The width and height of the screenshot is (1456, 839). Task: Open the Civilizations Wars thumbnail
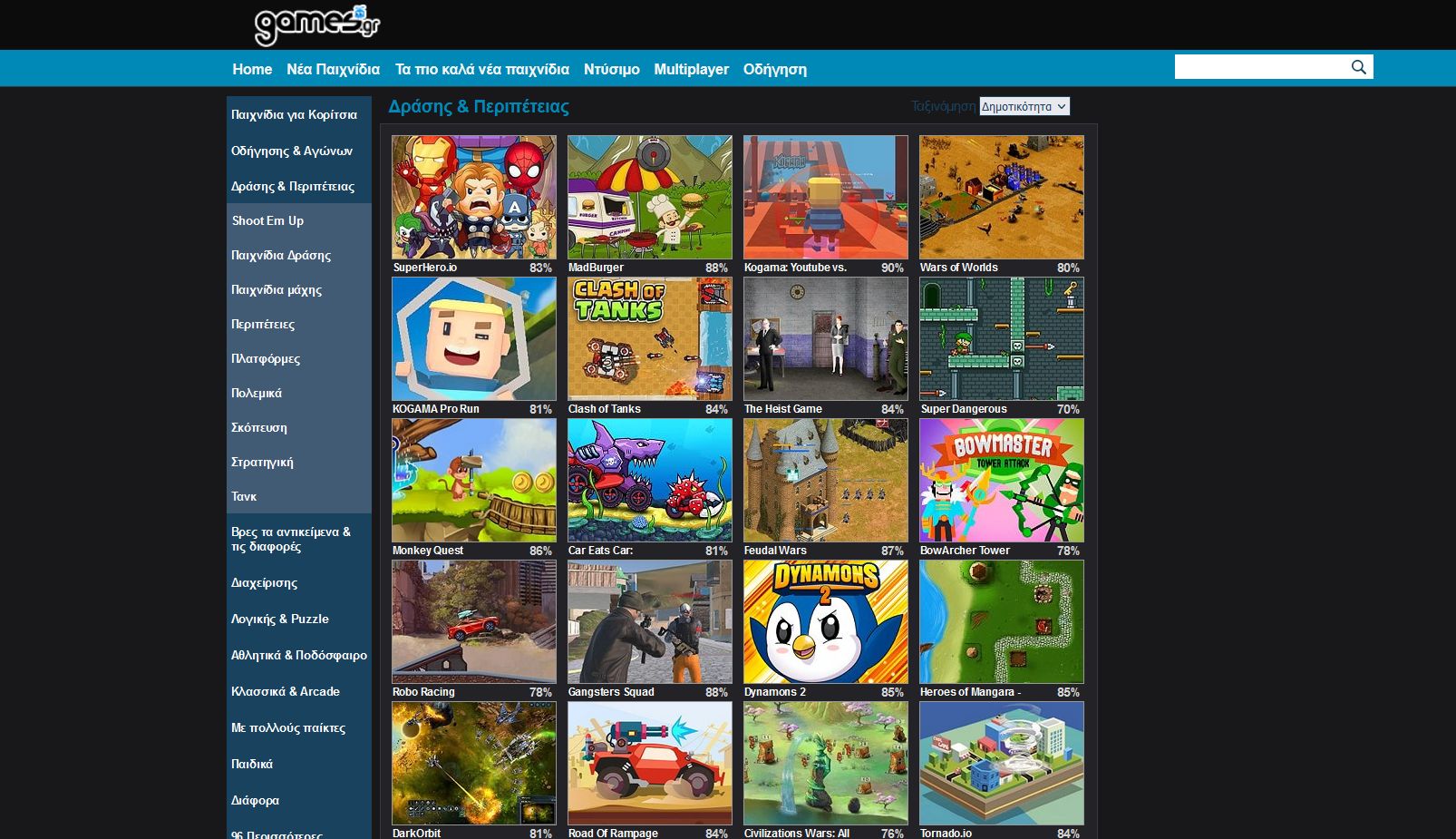[826, 764]
